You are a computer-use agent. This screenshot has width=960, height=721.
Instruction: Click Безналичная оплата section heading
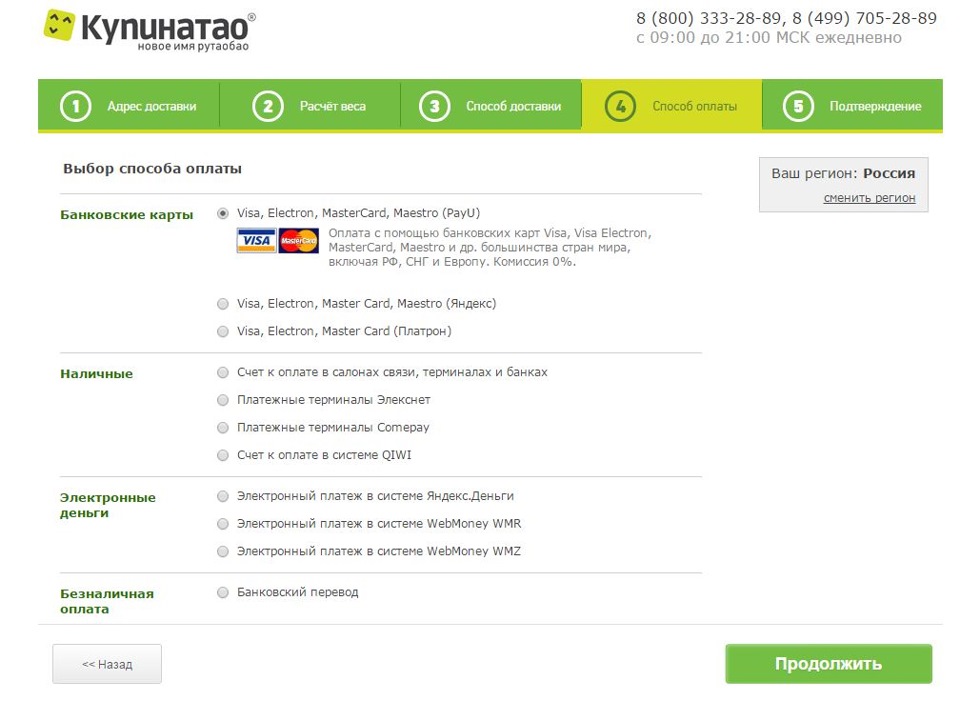107,601
